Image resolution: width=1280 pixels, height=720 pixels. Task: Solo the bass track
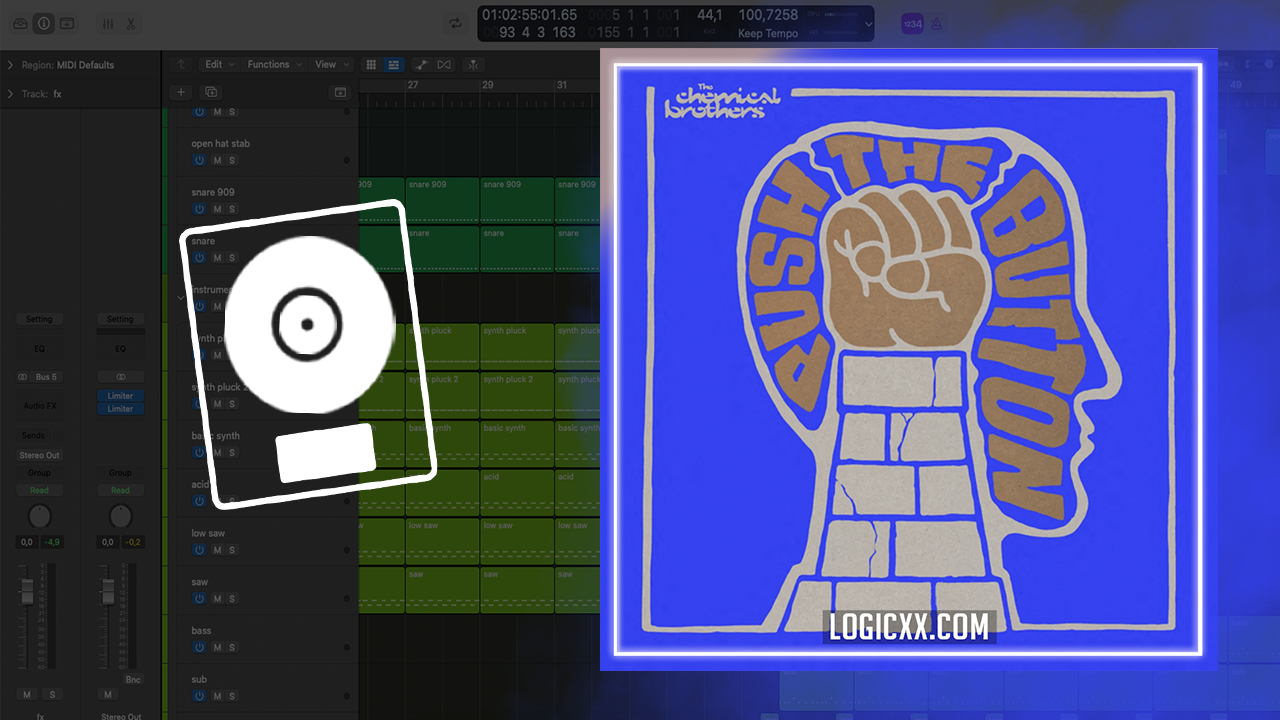[232, 647]
